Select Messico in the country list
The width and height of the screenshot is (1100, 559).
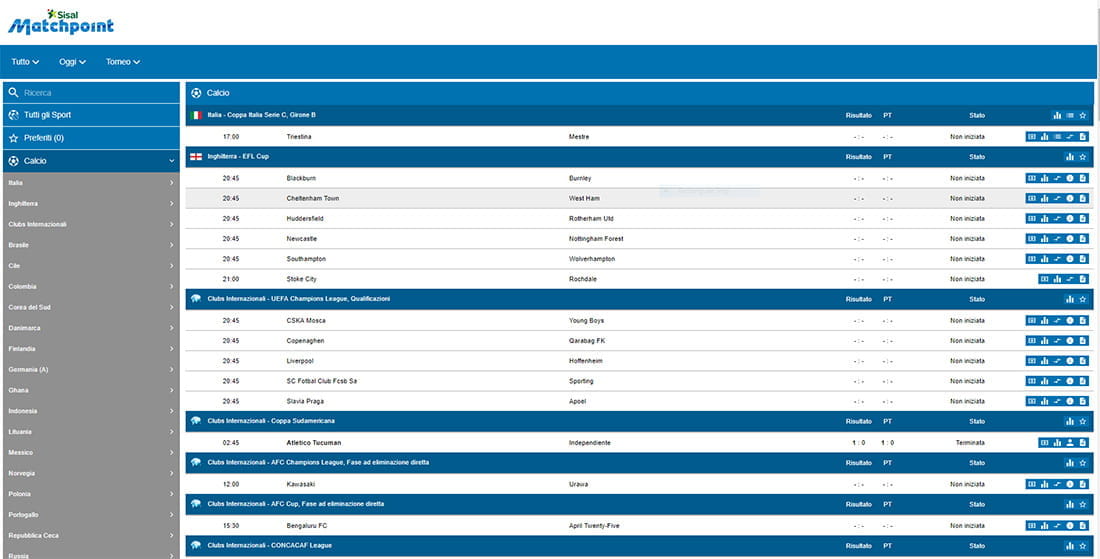(x=91, y=452)
